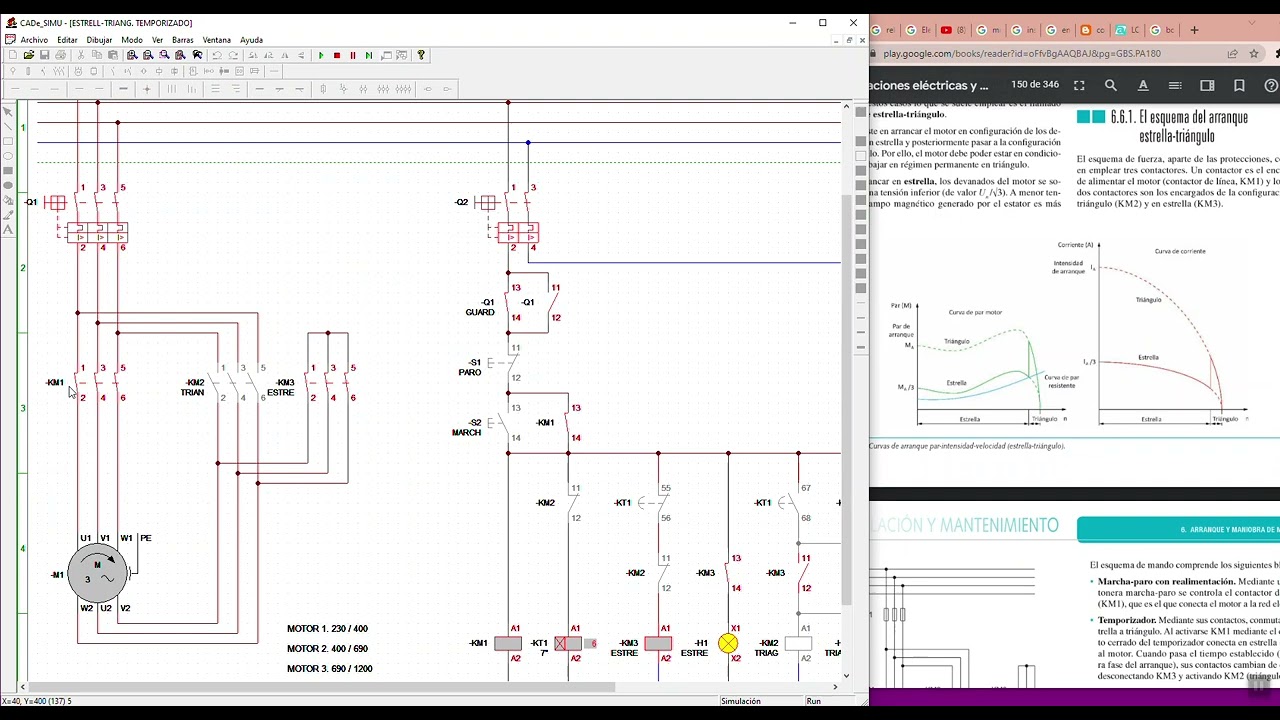Click the Cut scissors icon

(81, 55)
